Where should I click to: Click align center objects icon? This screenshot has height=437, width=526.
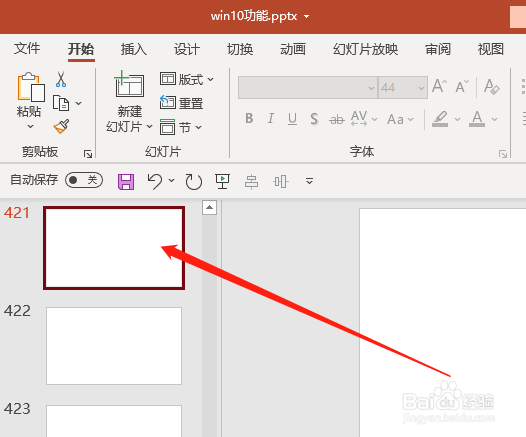pos(251,182)
